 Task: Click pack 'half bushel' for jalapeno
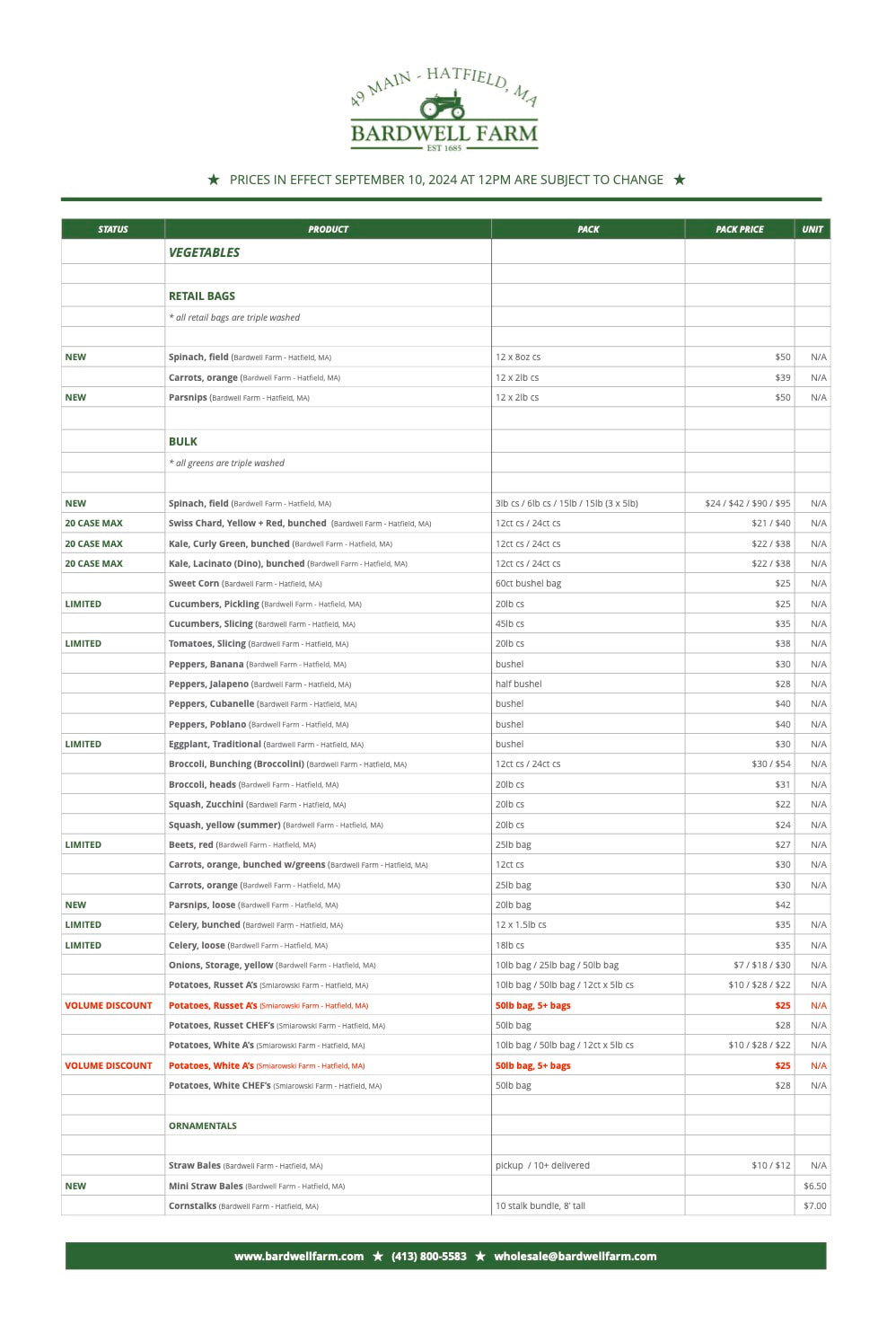click(x=519, y=684)
